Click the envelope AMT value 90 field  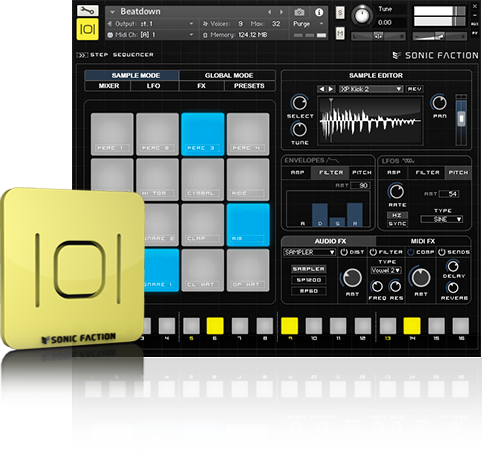tap(360, 186)
